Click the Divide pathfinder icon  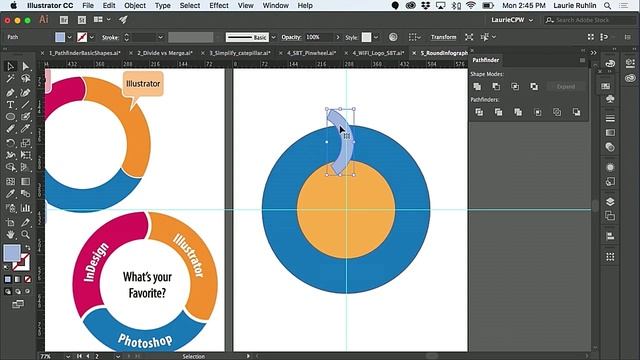pyautogui.click(x=479, y=112)
